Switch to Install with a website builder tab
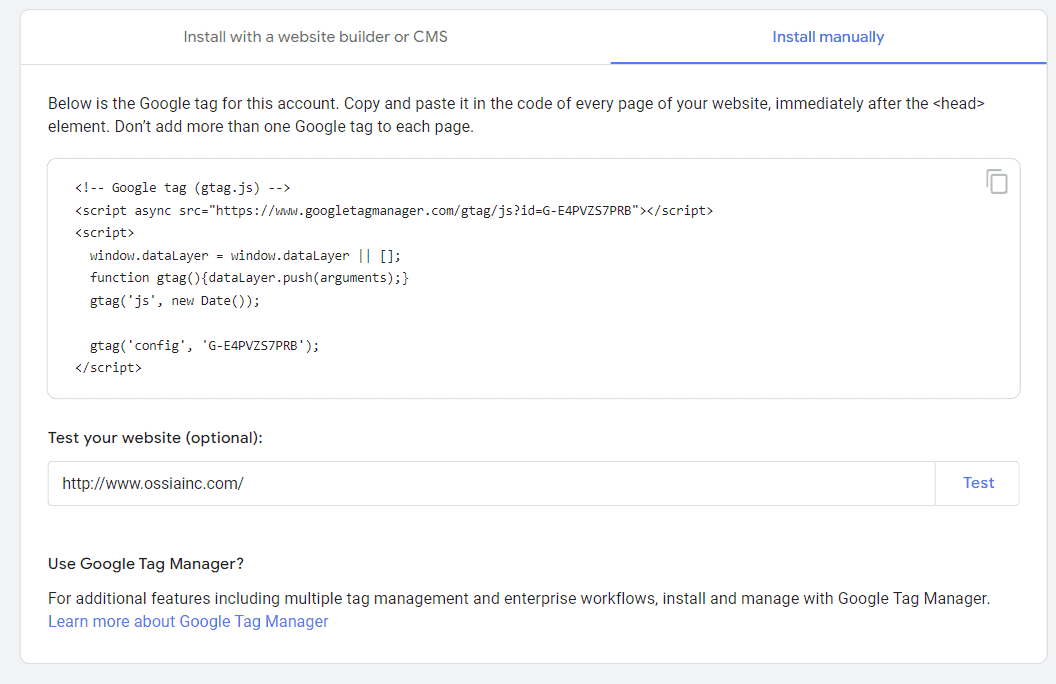 pyautogui.click(x=315, y=37)
